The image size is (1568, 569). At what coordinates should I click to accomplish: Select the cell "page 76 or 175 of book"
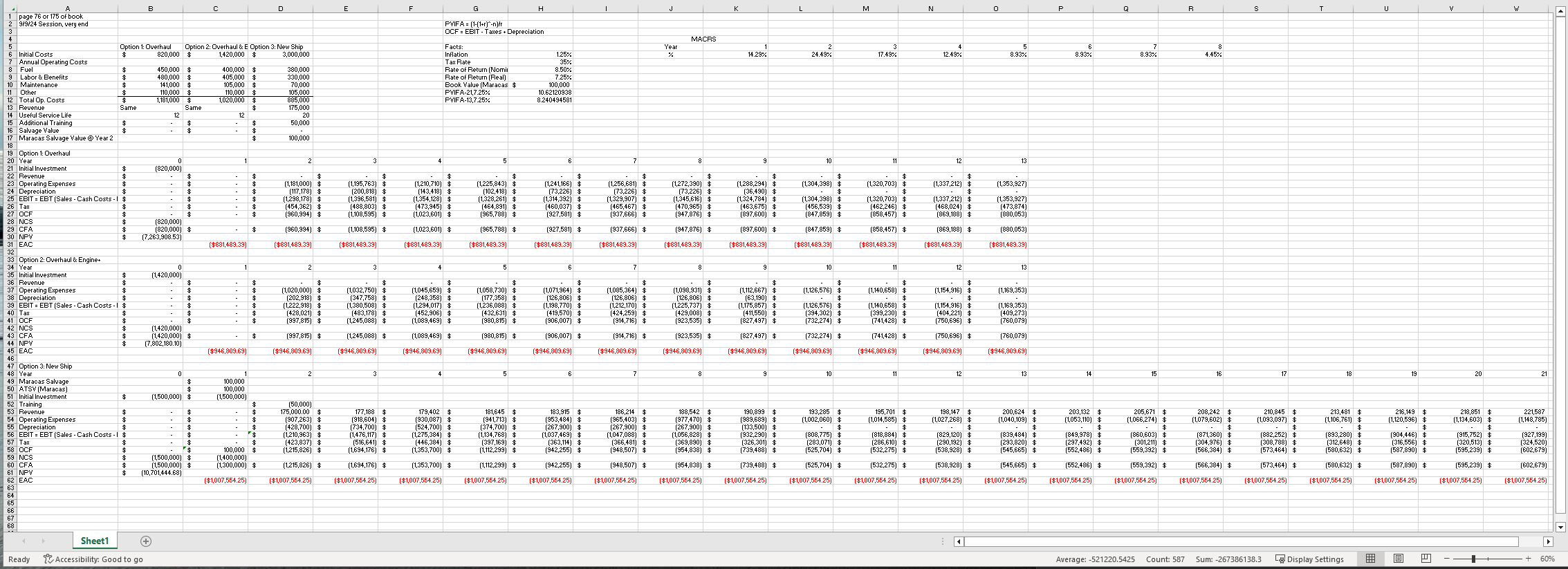pos(68,17)
